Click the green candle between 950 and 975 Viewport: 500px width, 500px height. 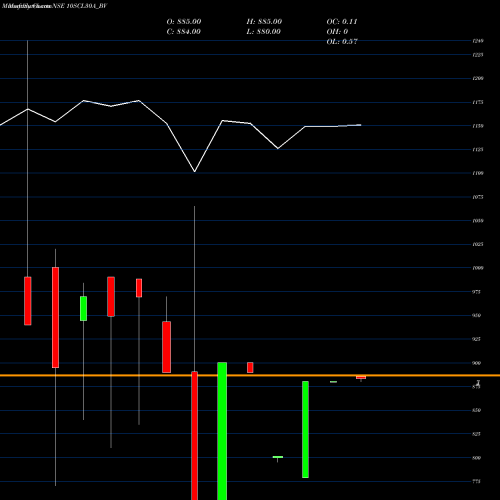(x=83, y=309)
